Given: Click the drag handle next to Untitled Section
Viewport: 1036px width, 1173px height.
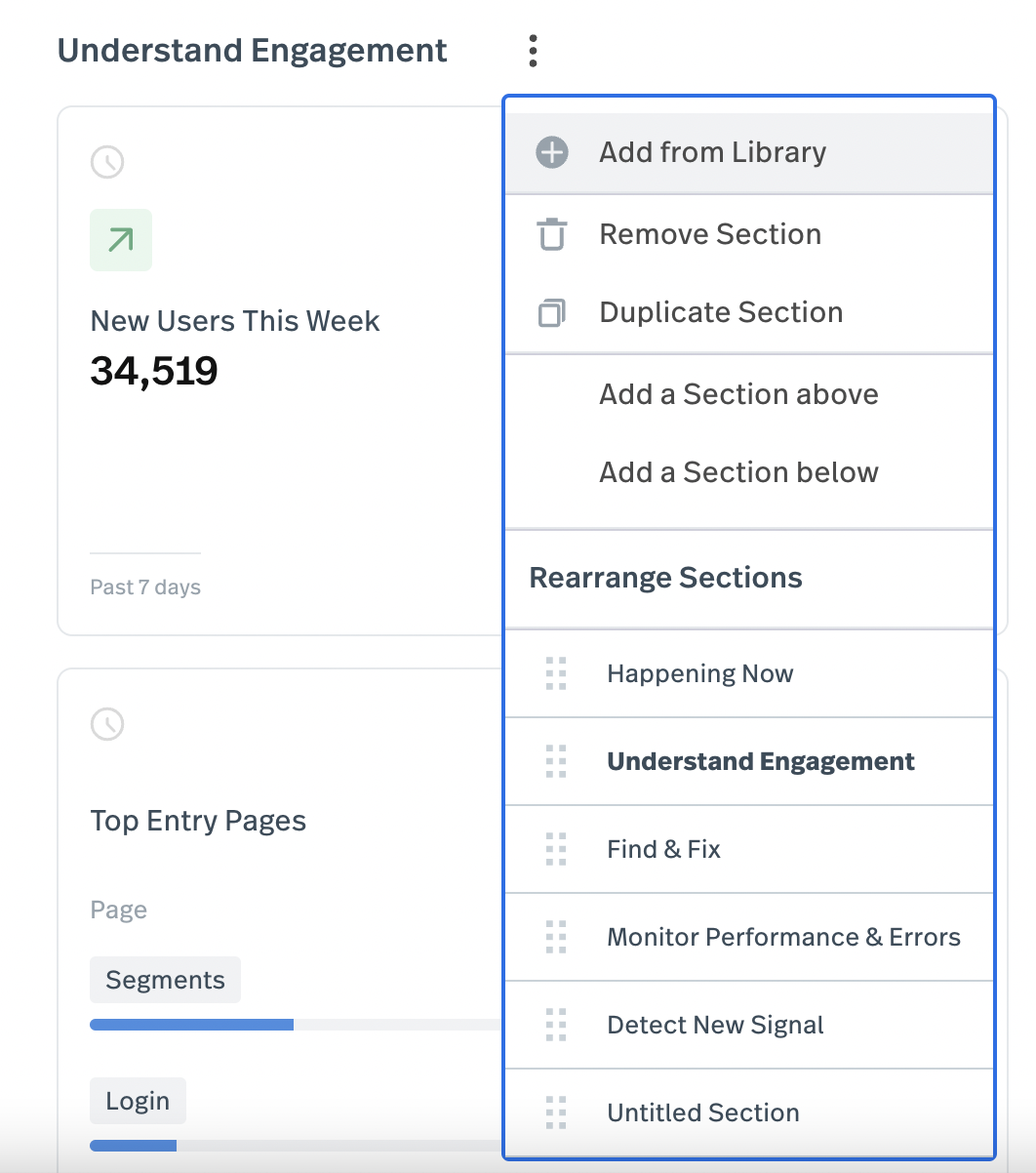Looking at the screenshot, I should point(556,1113).
